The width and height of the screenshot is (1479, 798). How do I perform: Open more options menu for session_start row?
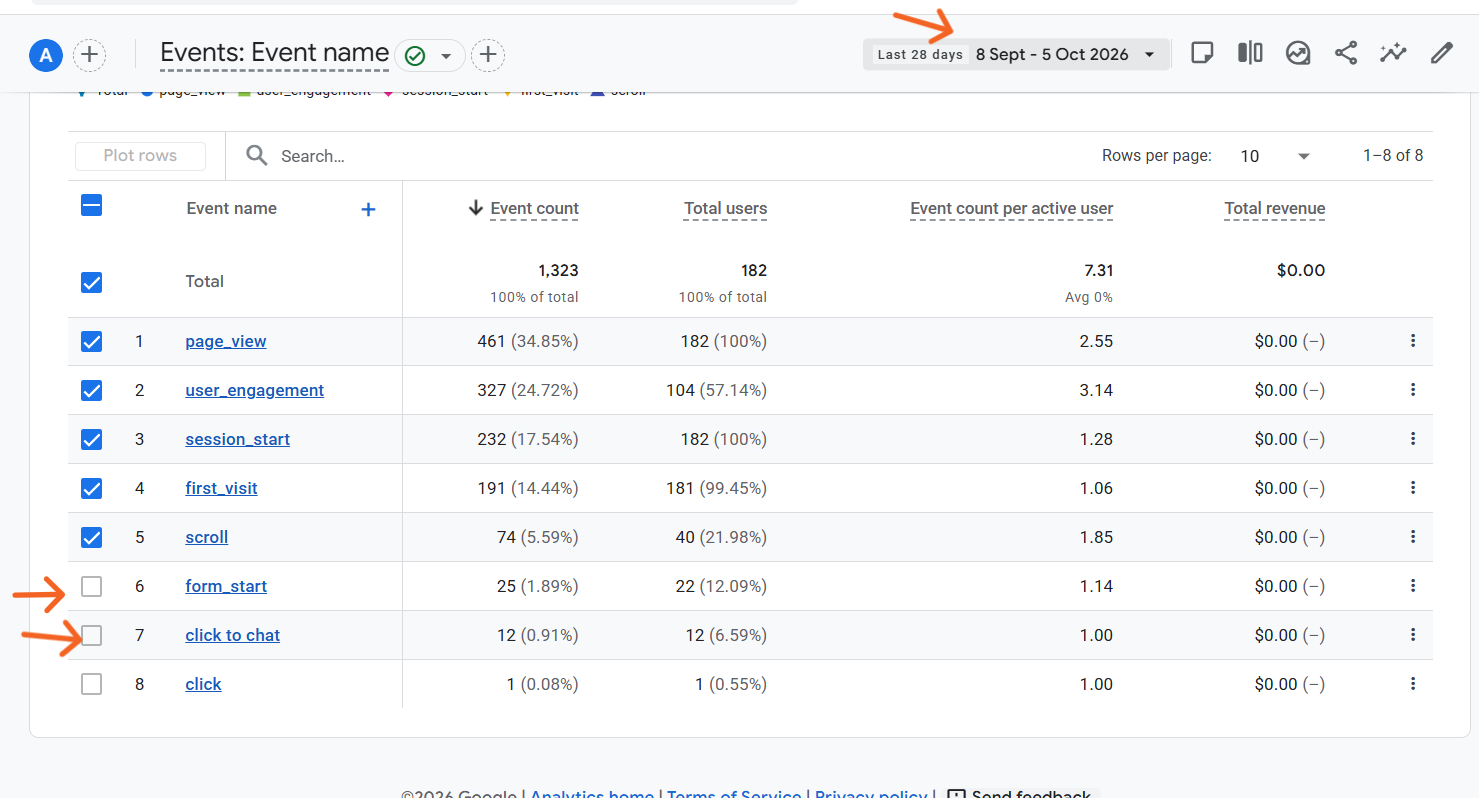(1413, 439)
